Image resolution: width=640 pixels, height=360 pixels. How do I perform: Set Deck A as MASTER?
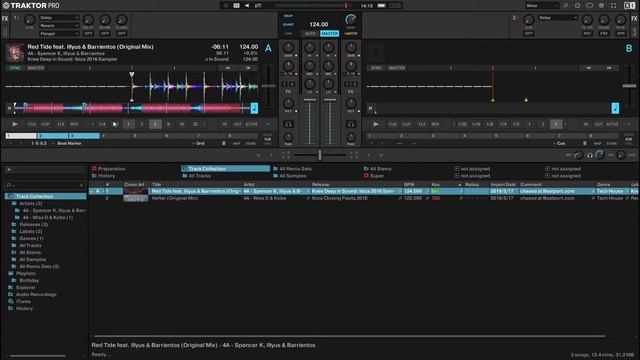pos(36,68)
